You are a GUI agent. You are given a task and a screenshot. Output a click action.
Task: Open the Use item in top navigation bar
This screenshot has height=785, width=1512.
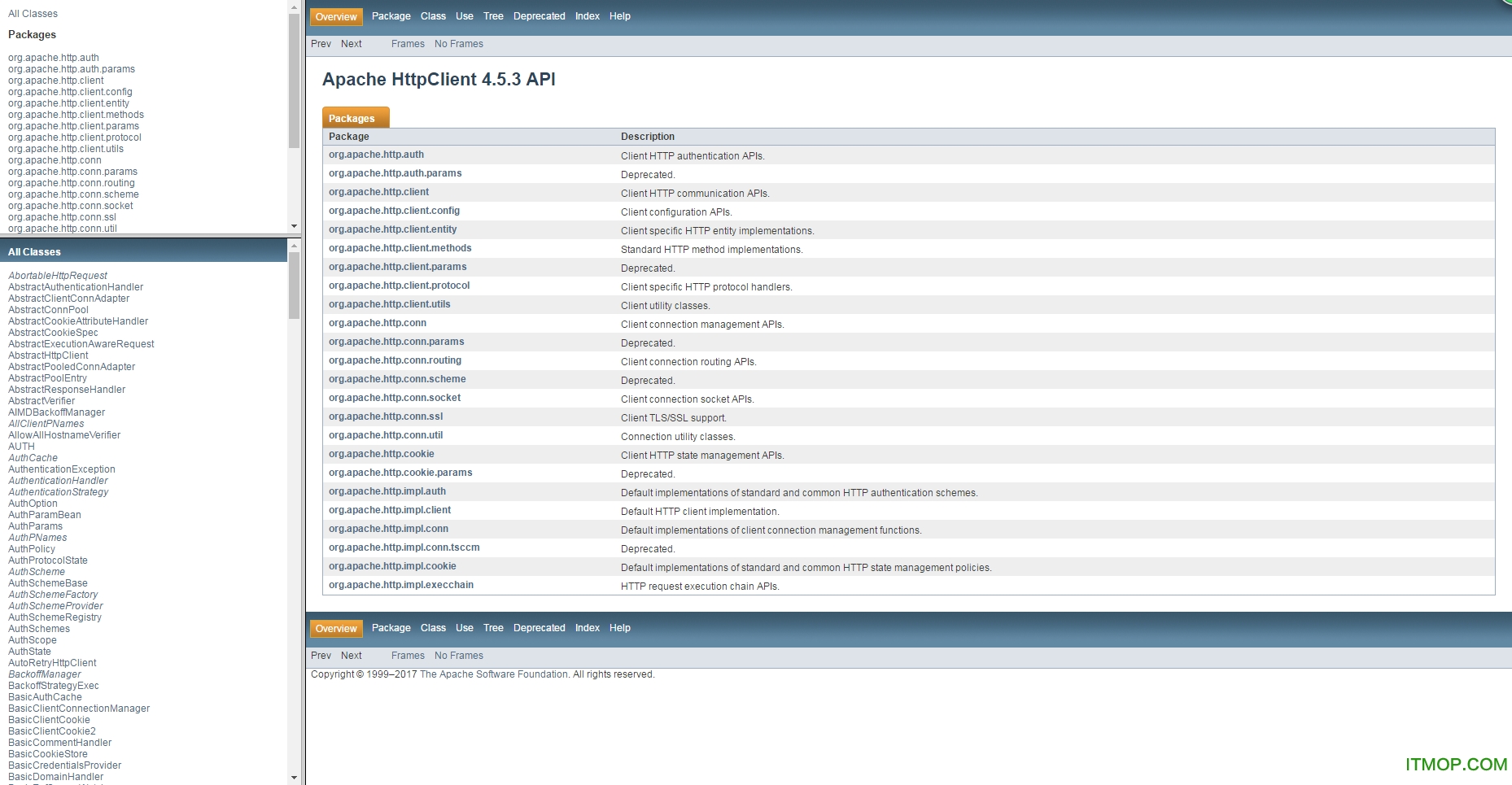click(x=465, y=16)
